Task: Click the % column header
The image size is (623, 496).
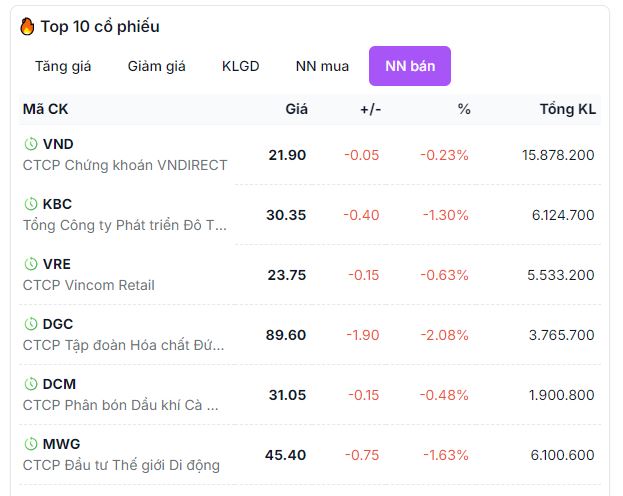Action: pos(464,109)
